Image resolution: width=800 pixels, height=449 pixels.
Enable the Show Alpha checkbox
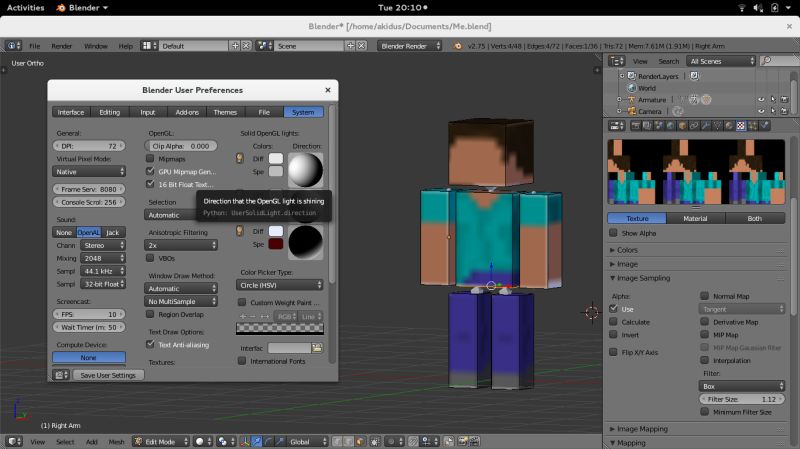[613, 233]
